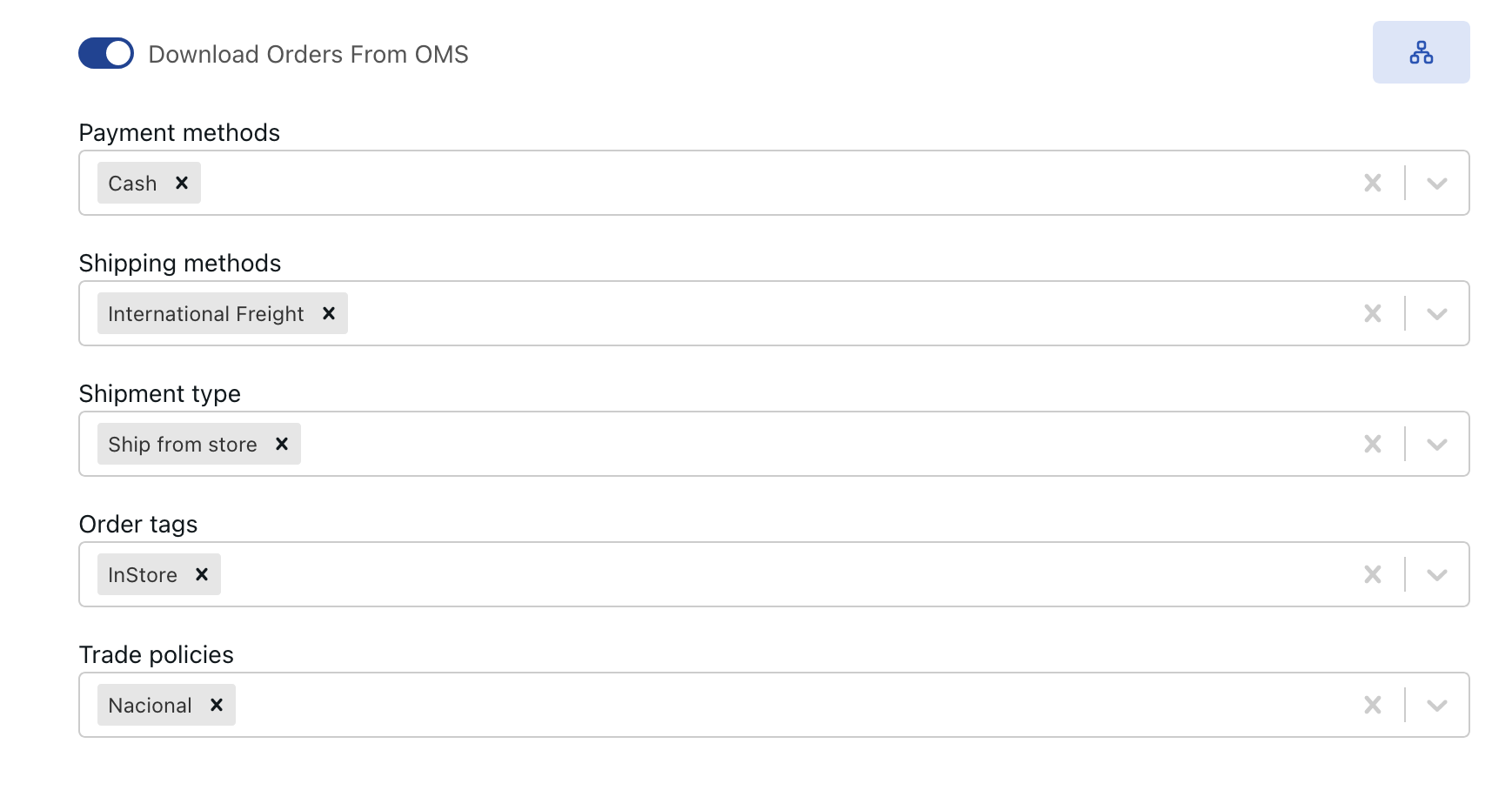Expand the Payment methods dropdown
Image resolution: width=1512 pixels, height=797 pixels.
click(x=1437, y=183)
